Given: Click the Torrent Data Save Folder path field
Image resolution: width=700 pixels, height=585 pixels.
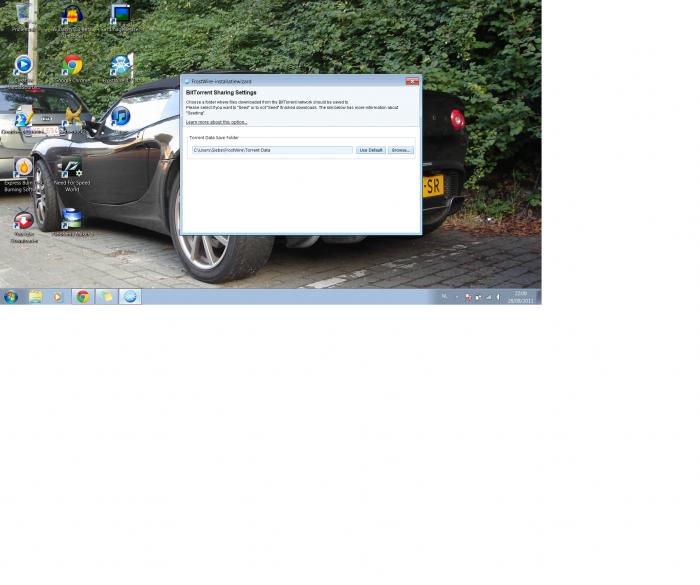Looking at the screenshot, I should [x=272, y=150].
